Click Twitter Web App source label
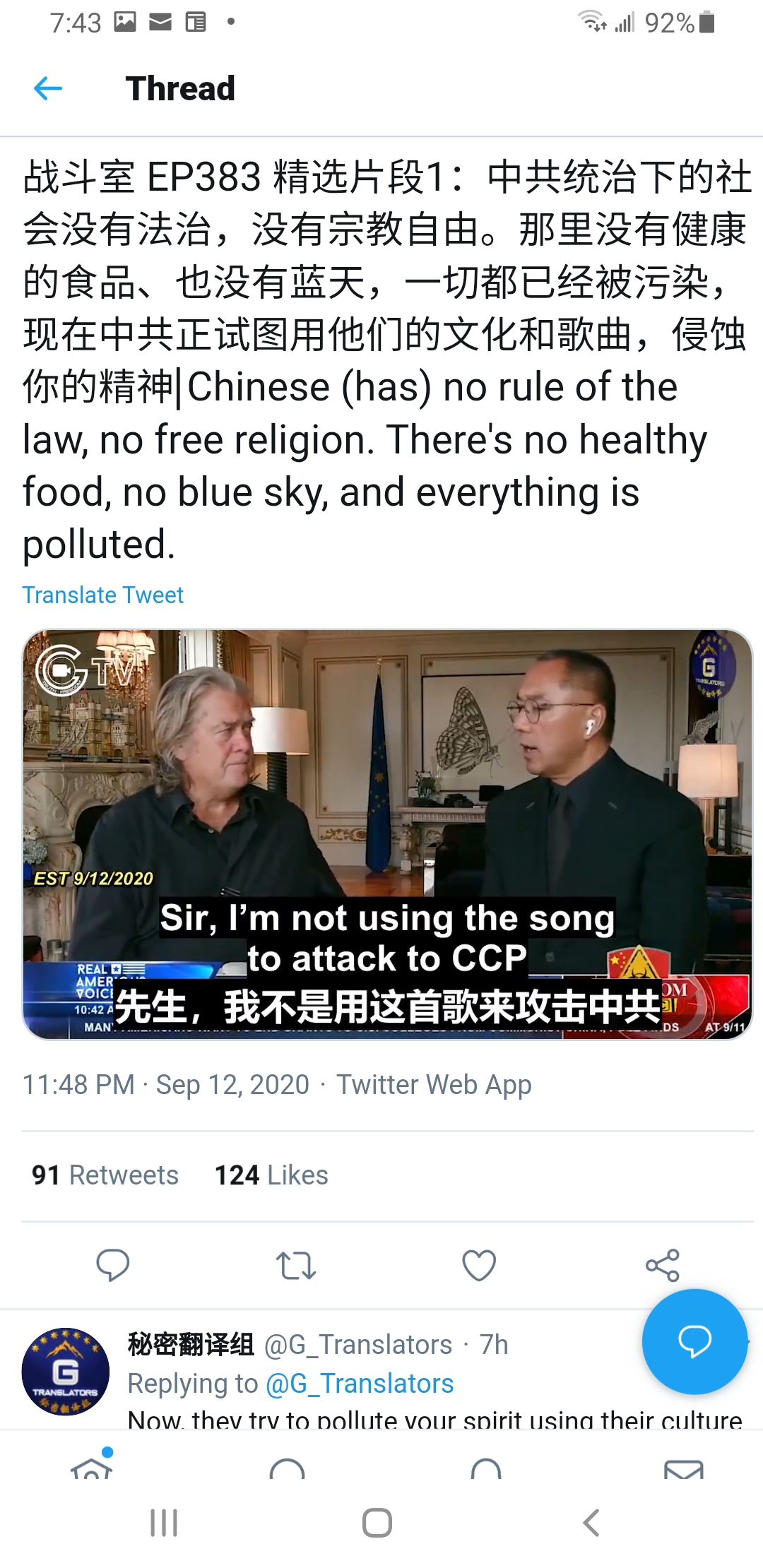763x1568 pixels. pyautogui.click(x=434, y=1085)
